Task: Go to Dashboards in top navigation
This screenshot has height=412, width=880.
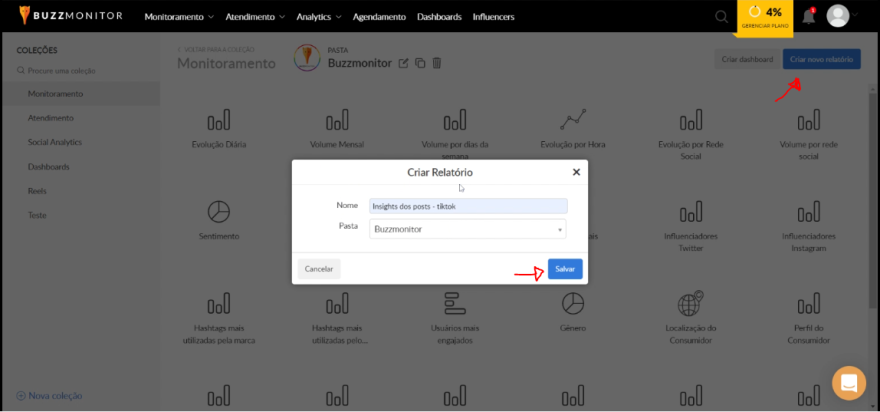Action: (x=439, y=17)
